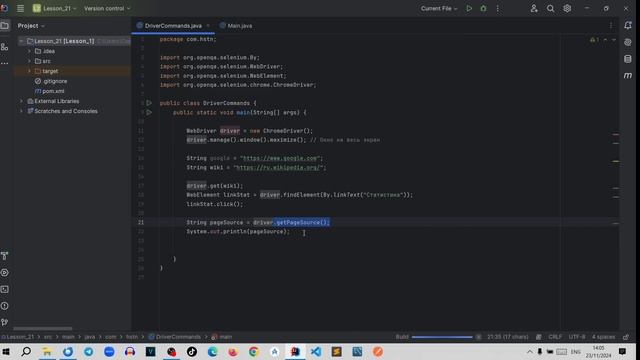Show more tool windows ellipsis in left sidebar

pos(5,63)
